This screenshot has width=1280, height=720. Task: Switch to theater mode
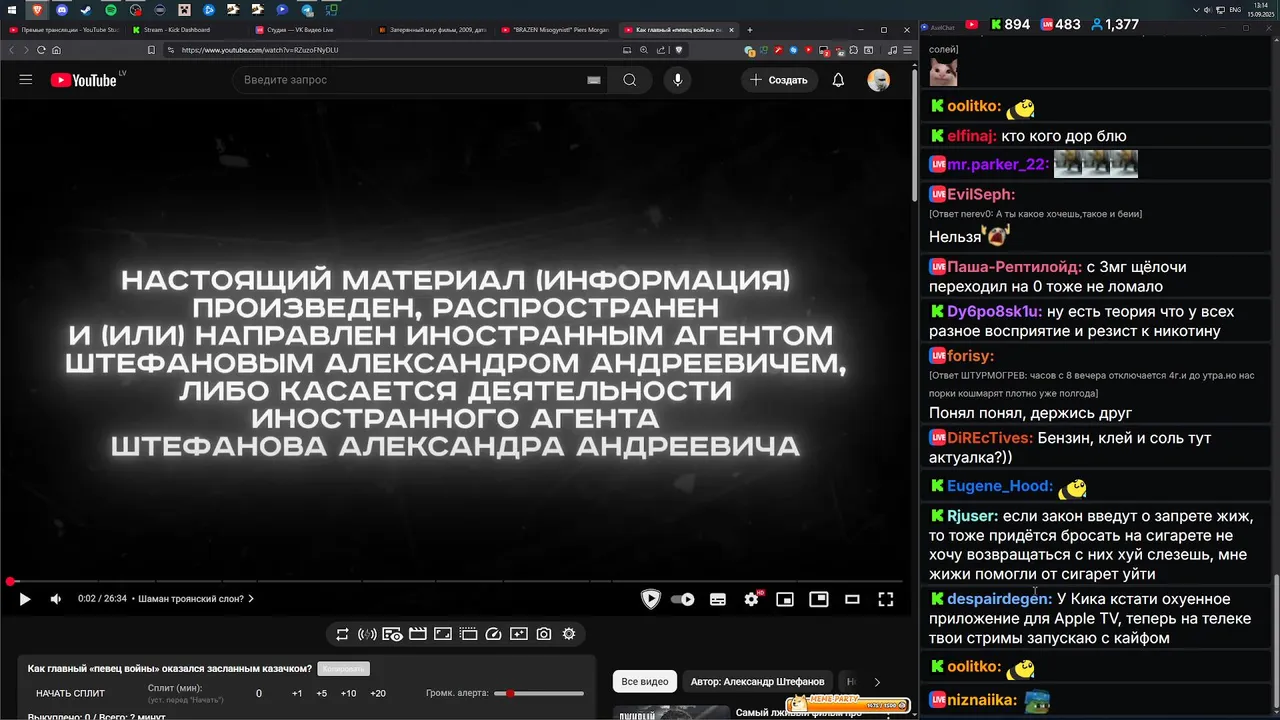852,599
